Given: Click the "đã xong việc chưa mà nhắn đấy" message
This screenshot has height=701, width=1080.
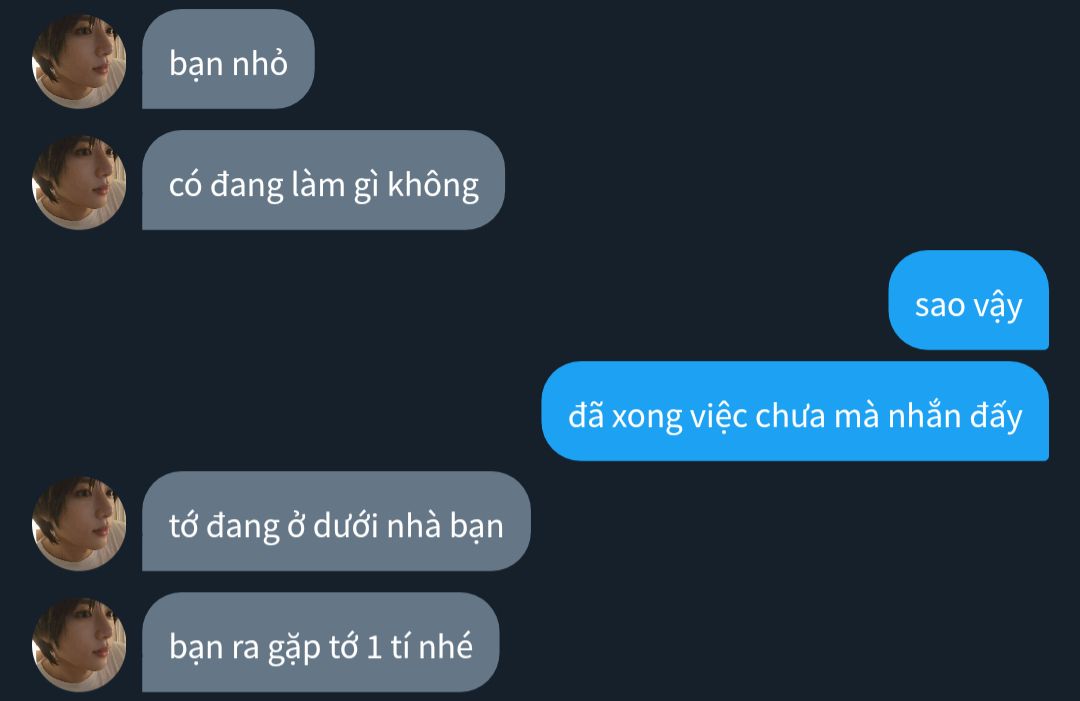Looking at the screenshot, I should 795,411.
